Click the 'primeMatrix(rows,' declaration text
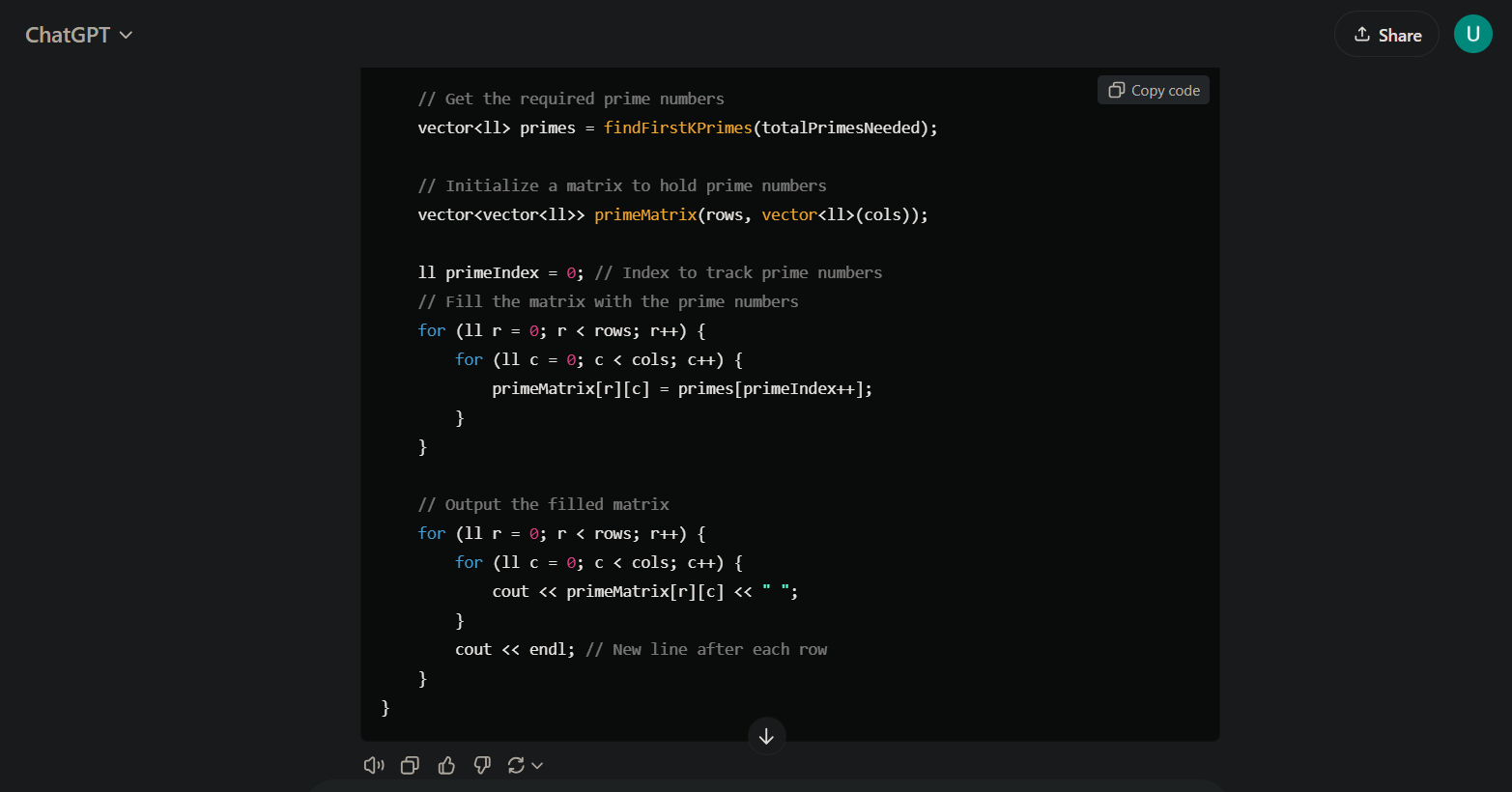The width and height of the screenshot is (1512, 792). (x=672, y=214)
